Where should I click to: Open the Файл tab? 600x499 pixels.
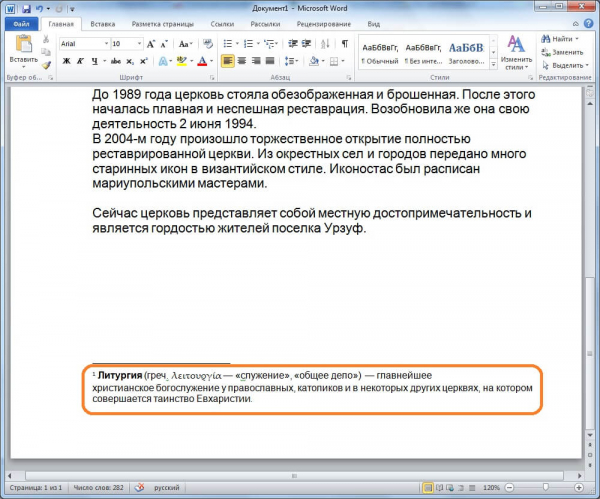pos(21,24)
